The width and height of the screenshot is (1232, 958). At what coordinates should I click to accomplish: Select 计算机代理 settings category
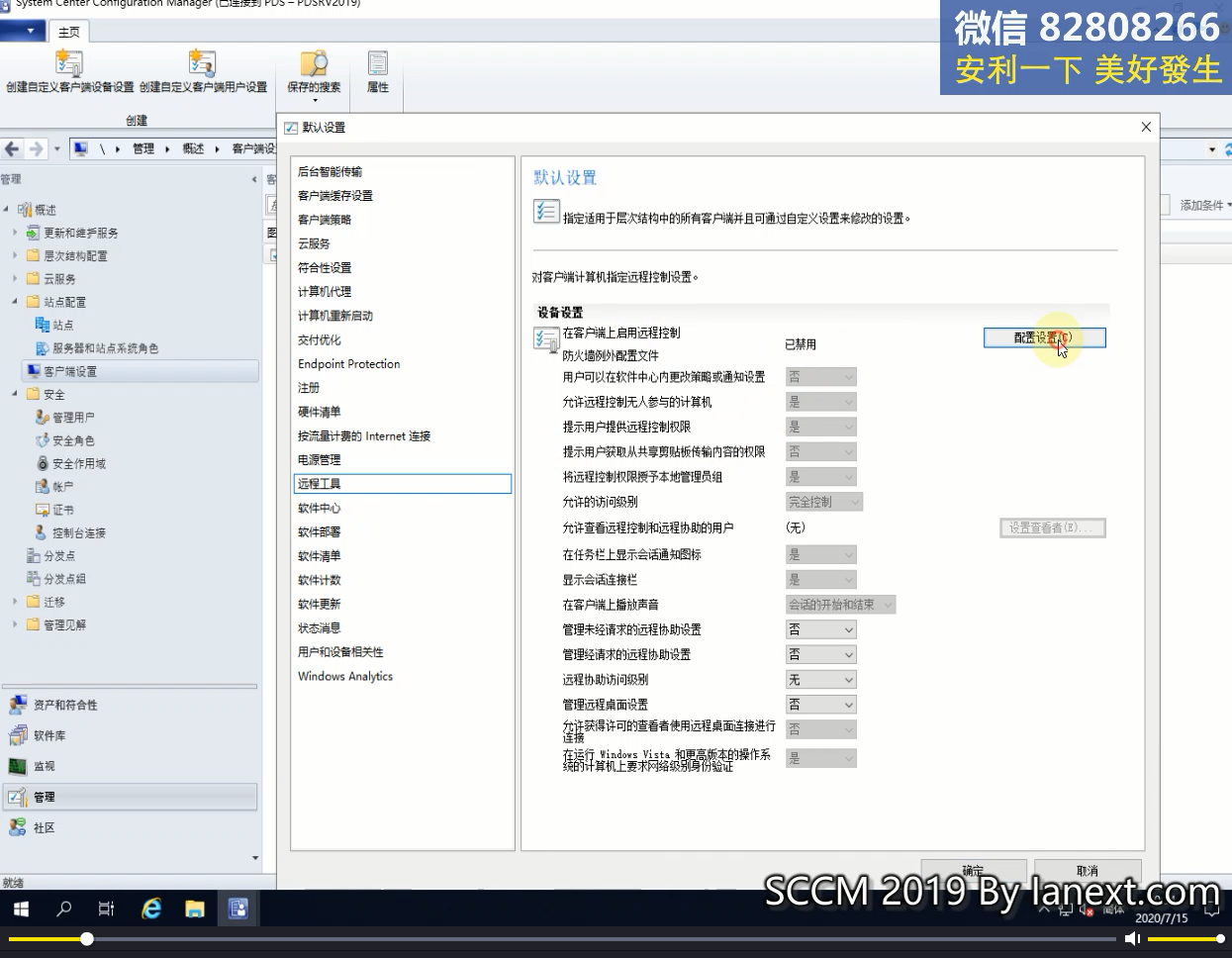click(x=325, y=291)
